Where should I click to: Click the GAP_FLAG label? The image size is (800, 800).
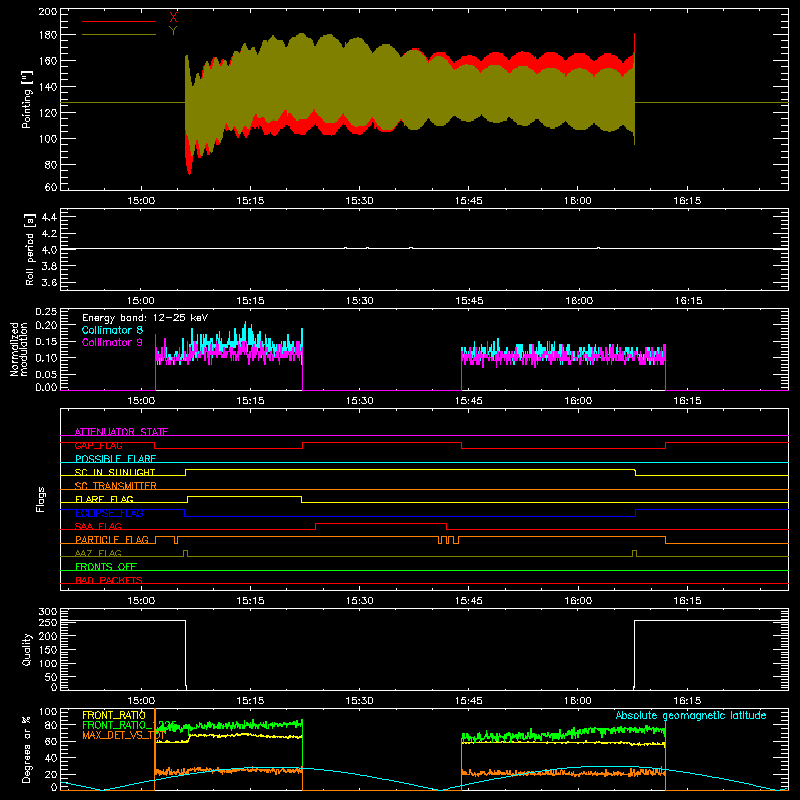98,445
